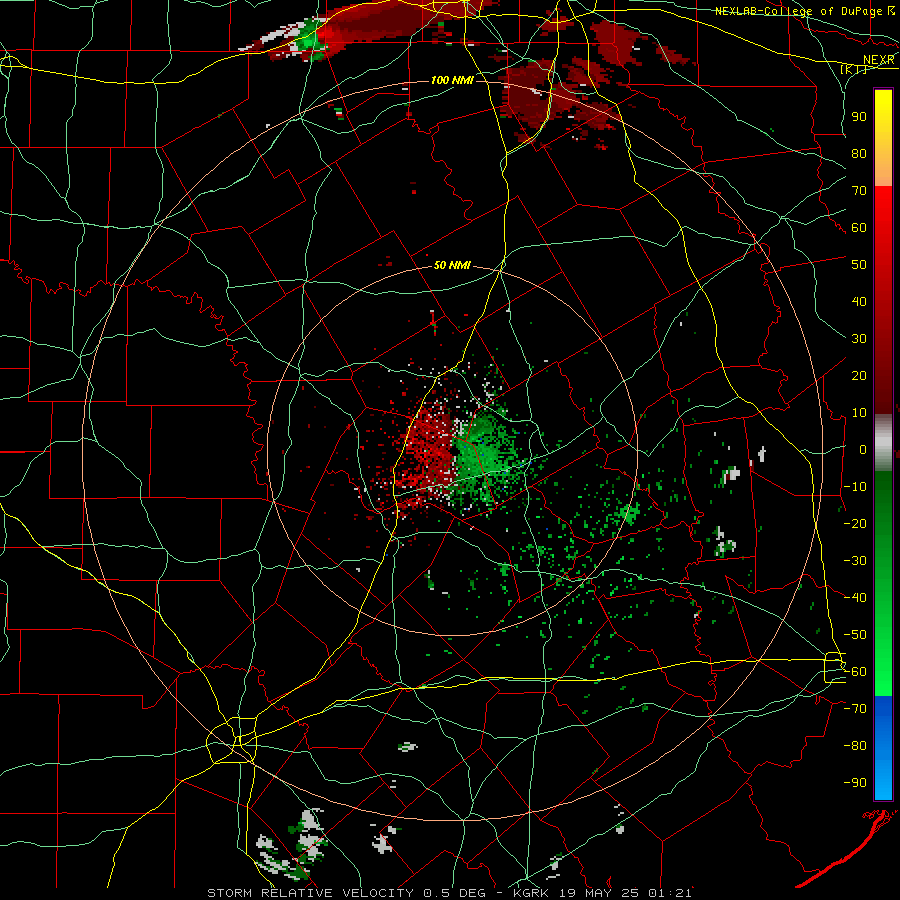The height and width of the screenshot is (900, 900).
Task: Click the "-10" label on velocity scale
Action: [x=855, y=487]
